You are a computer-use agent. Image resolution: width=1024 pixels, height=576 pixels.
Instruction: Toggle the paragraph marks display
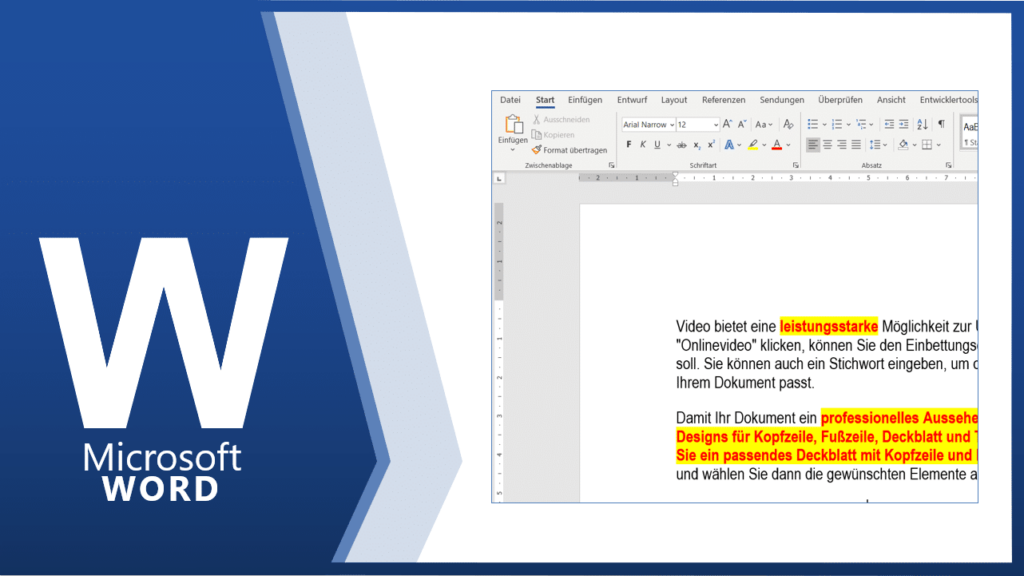940,124
